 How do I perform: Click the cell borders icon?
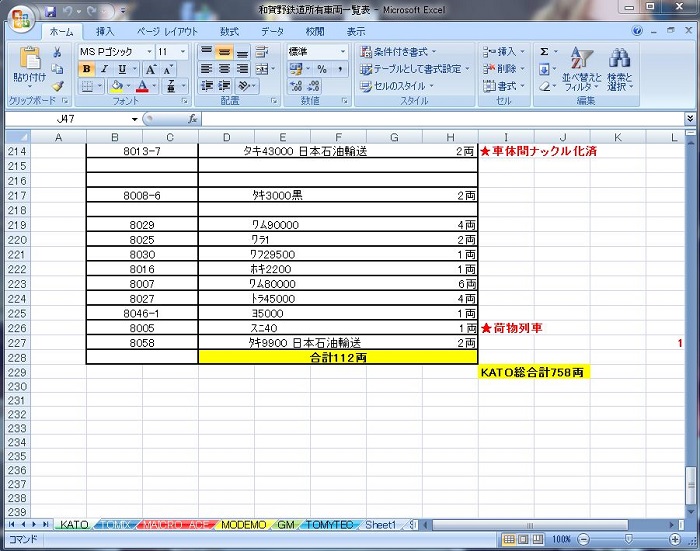point(88,86)
